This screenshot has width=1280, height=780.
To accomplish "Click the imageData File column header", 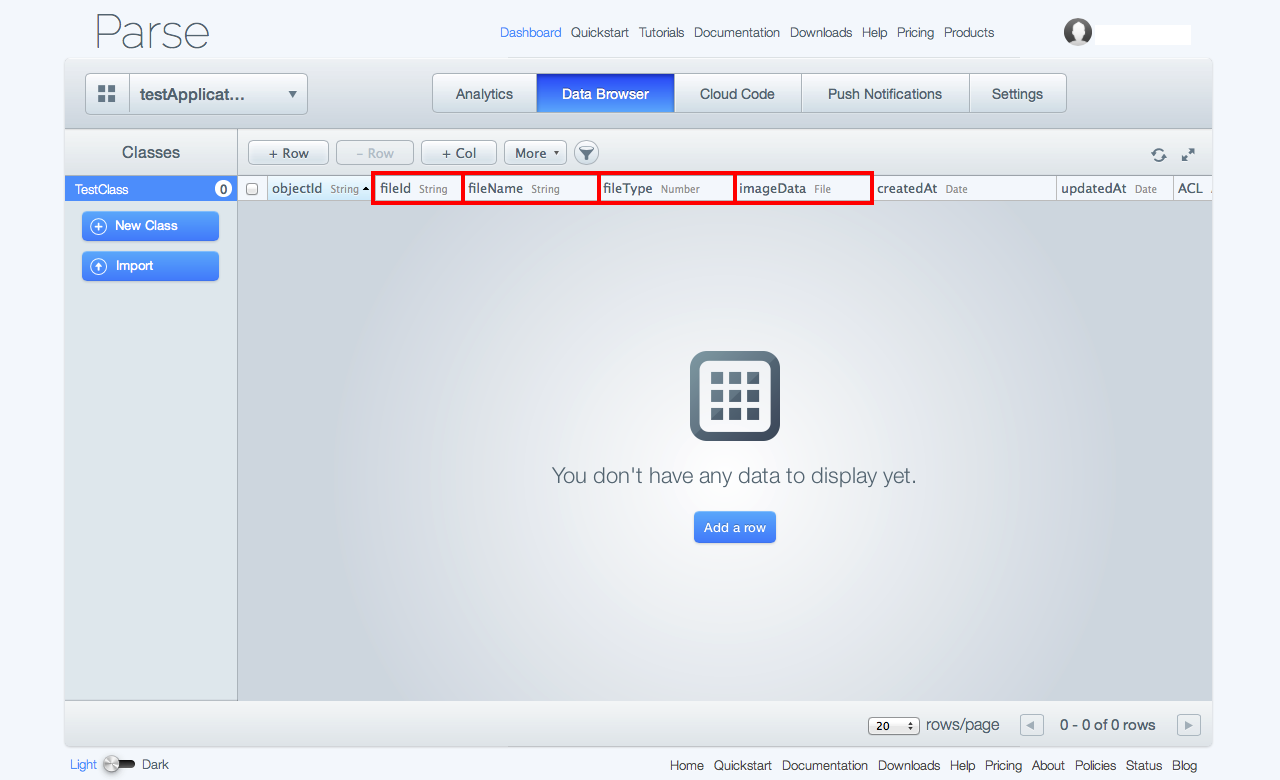I will pyautogui.click(x=804, y=188).
